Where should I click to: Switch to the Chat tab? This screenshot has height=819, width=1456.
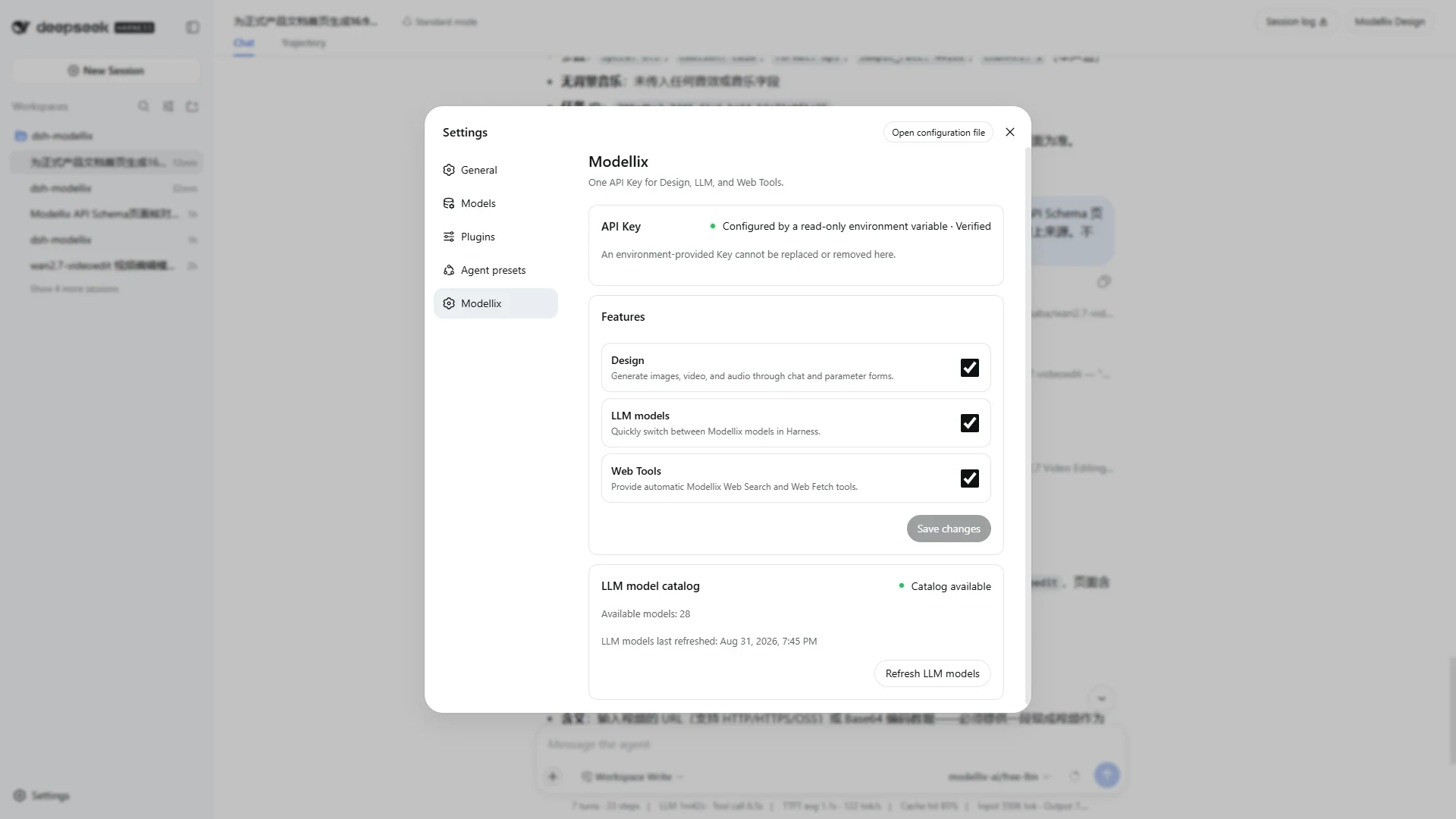coord(243,43)
